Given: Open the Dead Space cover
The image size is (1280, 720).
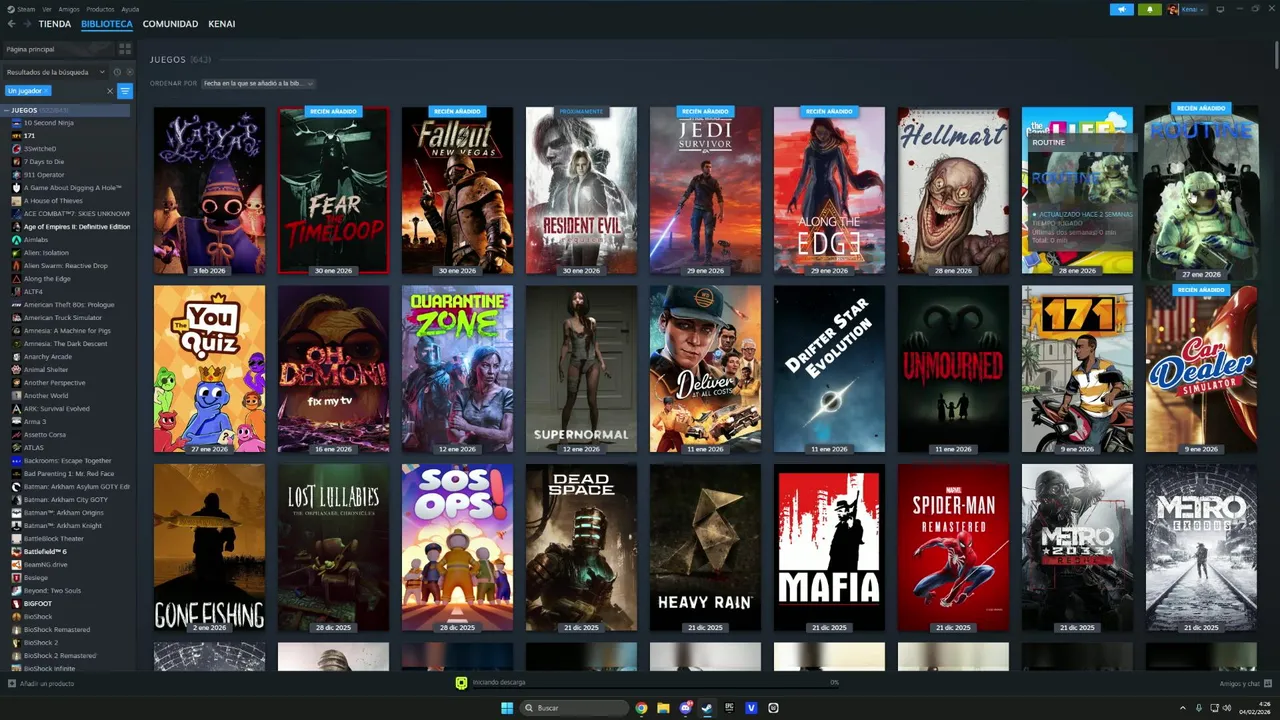Looking at the screenshot, I should click(581, 547).
